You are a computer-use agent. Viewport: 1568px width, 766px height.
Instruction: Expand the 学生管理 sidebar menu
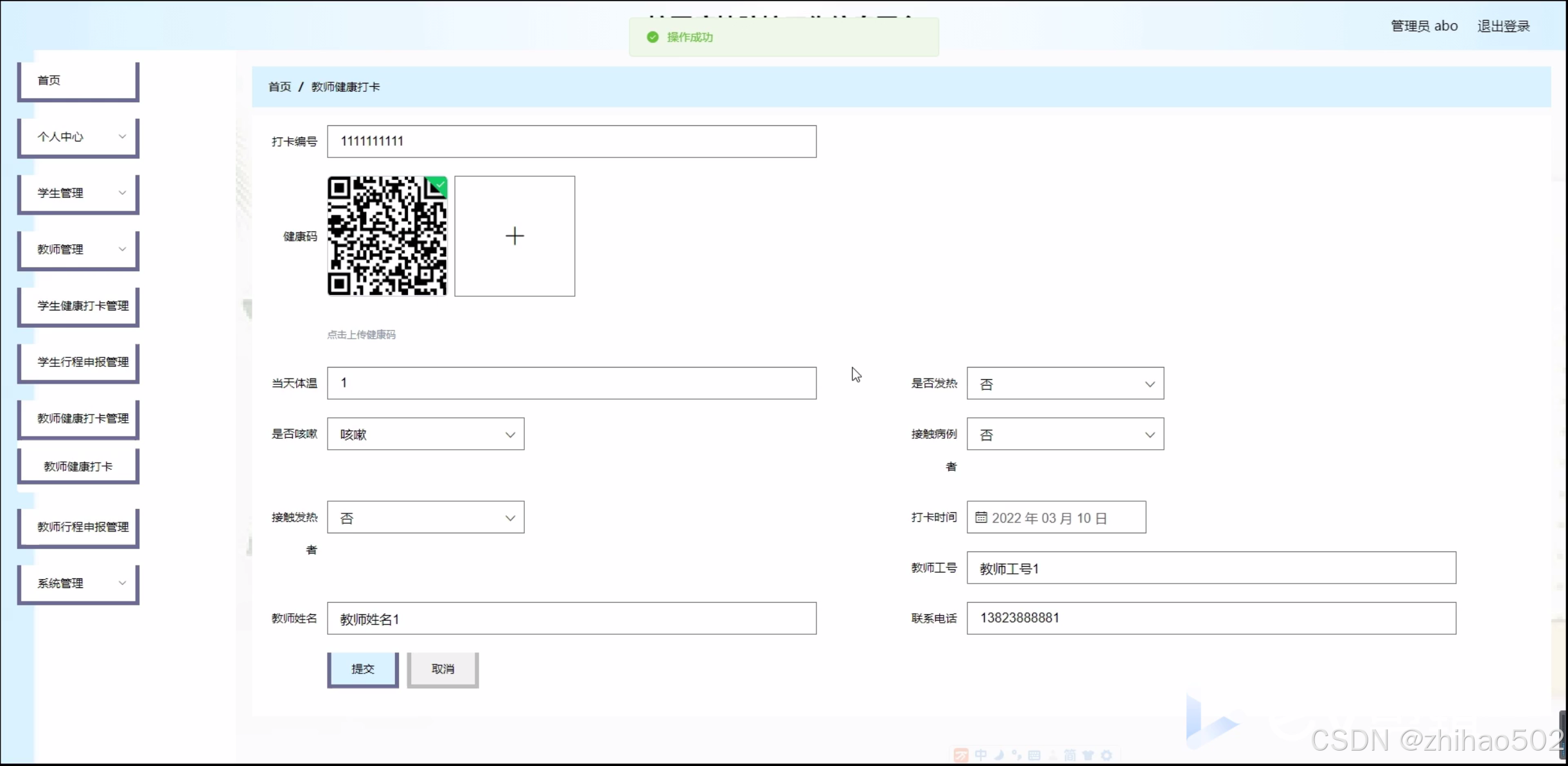pos(78,193)
